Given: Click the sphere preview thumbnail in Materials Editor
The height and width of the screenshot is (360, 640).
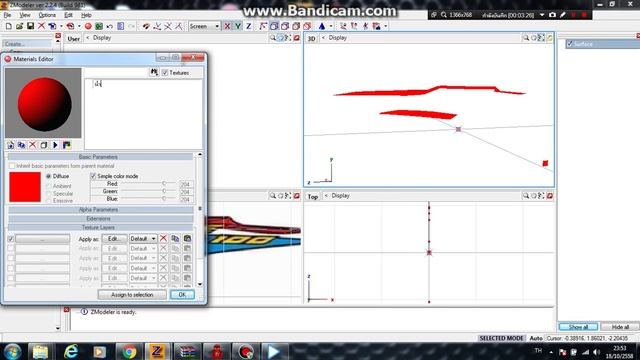Looking at the screenshot, I should point(43,103).
